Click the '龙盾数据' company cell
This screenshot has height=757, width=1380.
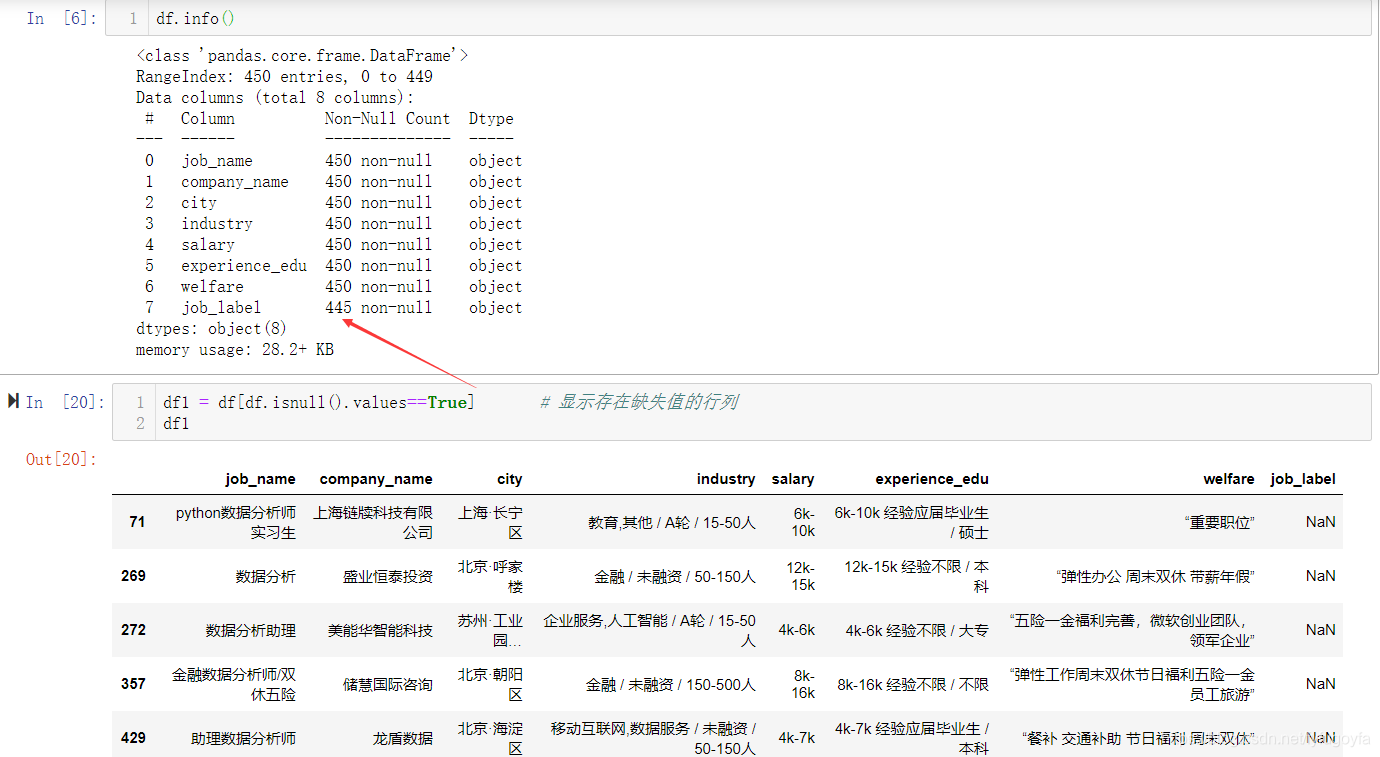point(403,738)
